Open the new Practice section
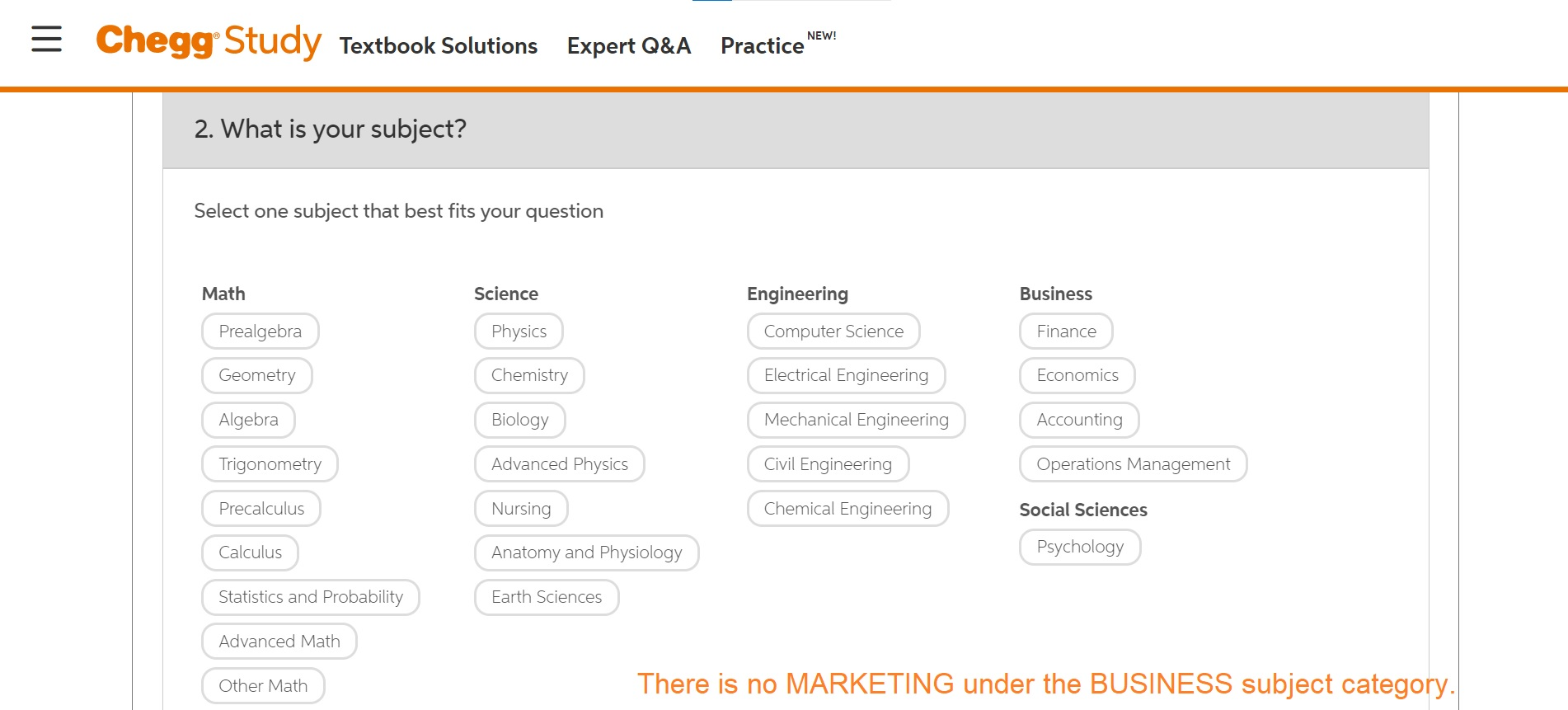Screen dimensions: 1568x710 coord(761,46)
